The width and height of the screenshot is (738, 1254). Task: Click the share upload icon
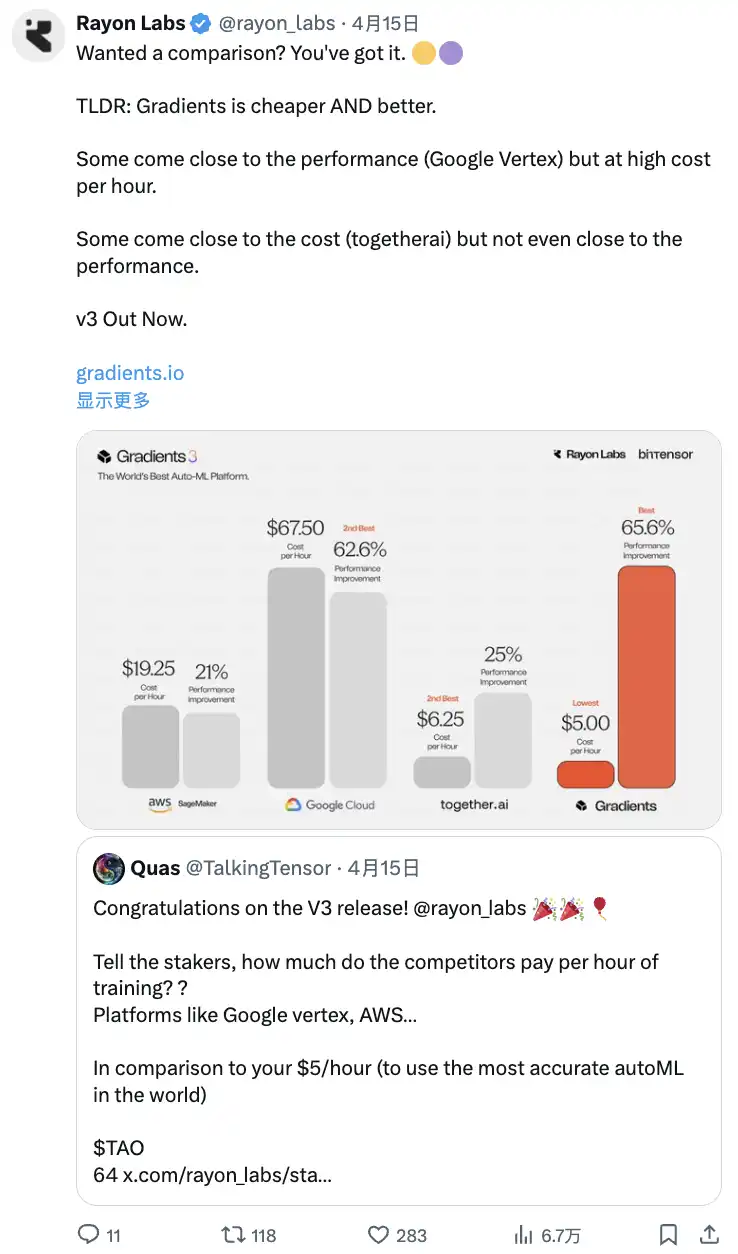[x=708, y=1234]
